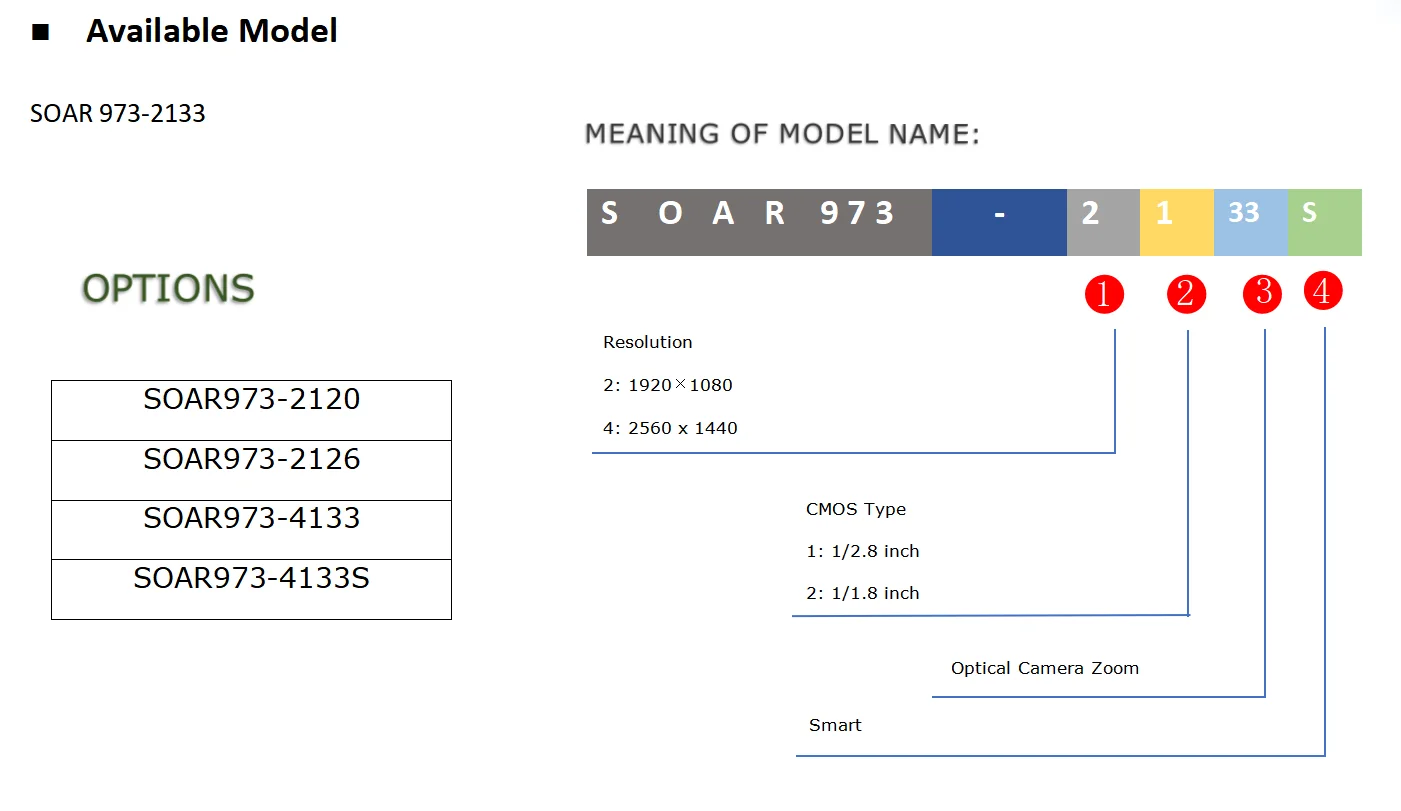This screenshot has height=811, width=1401.
Task: Click the Available Model heading
Action: (x=212, y=31)
